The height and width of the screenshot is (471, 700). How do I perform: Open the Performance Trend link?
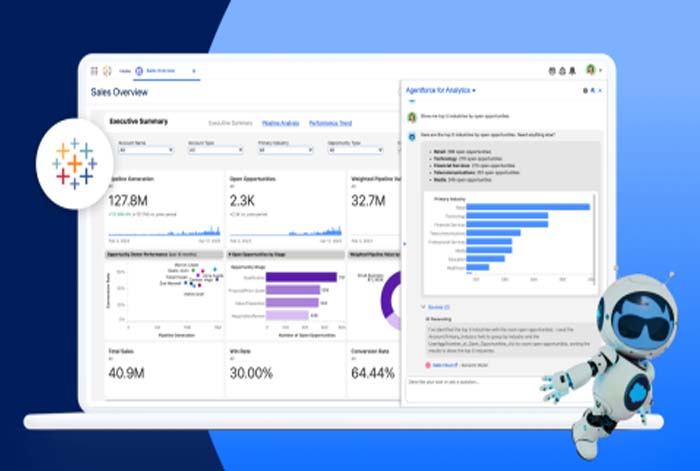(x=330, y=123)
